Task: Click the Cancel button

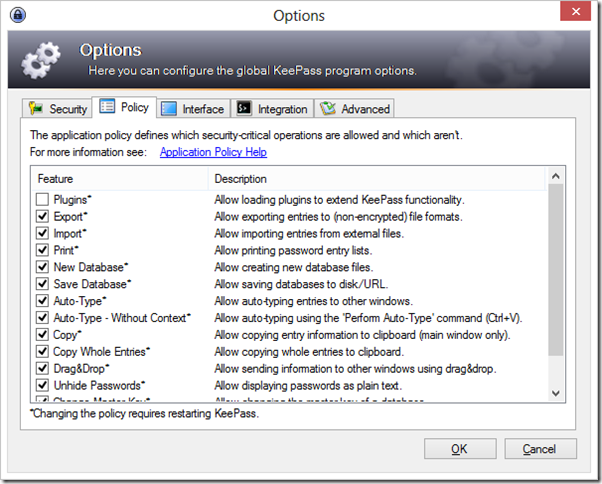Action: [540, 449]
